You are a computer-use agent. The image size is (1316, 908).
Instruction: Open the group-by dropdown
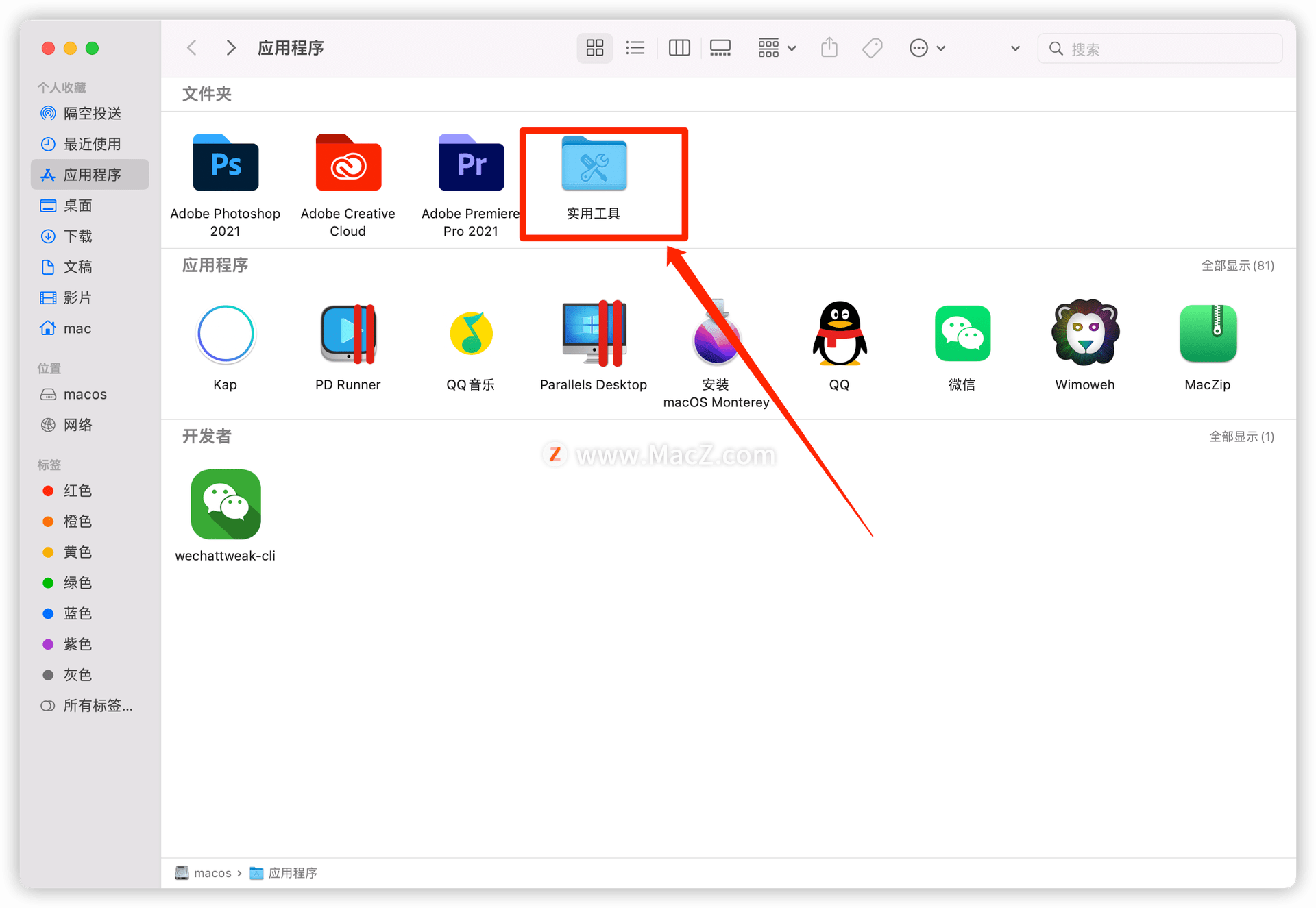pos(777,48)
